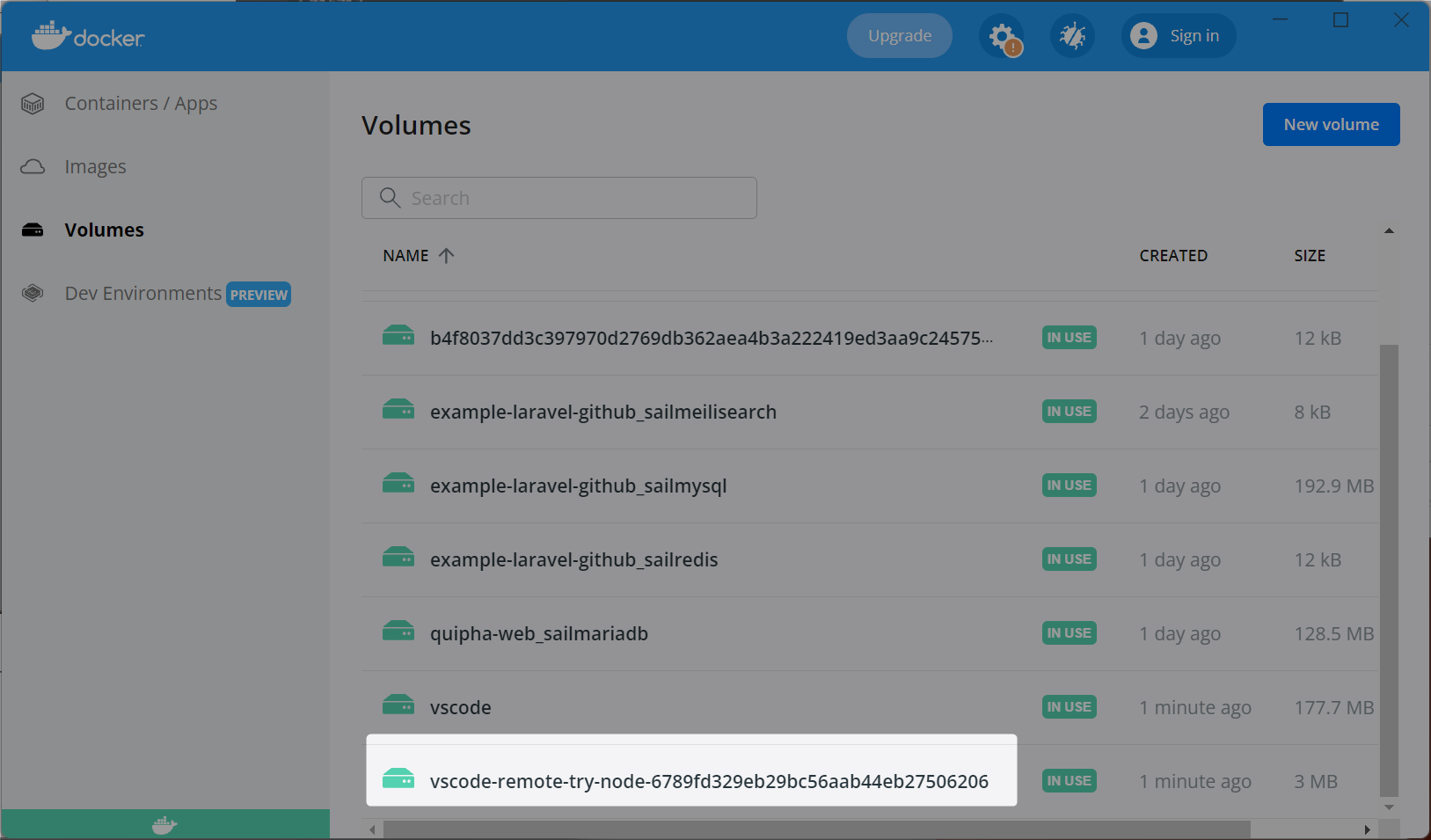The image size is (1431, 840).
Task: Click the volume icon for vscode-remote-try-node volume
Action: (x=398, y=779)
